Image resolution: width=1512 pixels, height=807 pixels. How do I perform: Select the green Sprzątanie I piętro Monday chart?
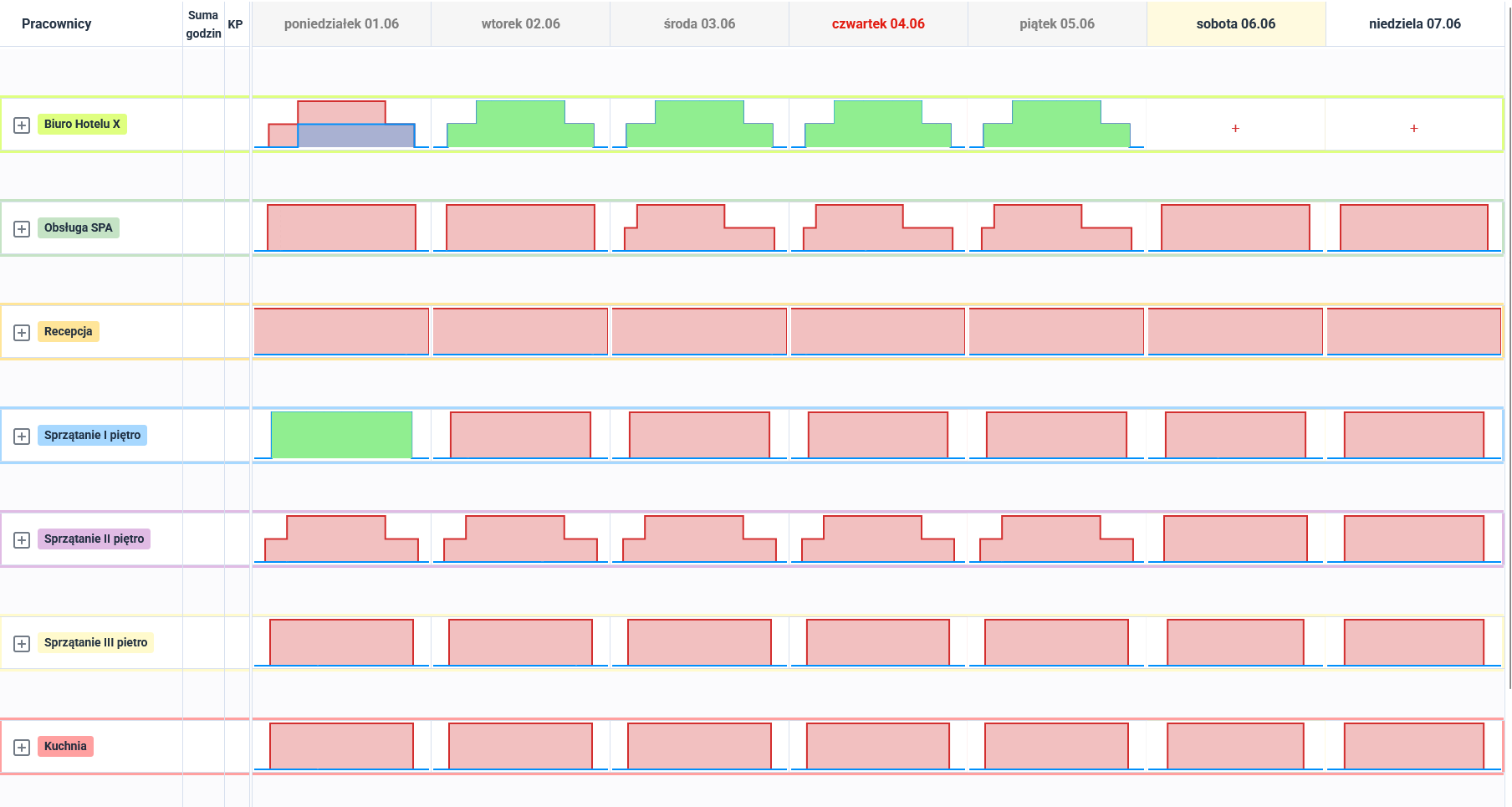pos(341,435)
